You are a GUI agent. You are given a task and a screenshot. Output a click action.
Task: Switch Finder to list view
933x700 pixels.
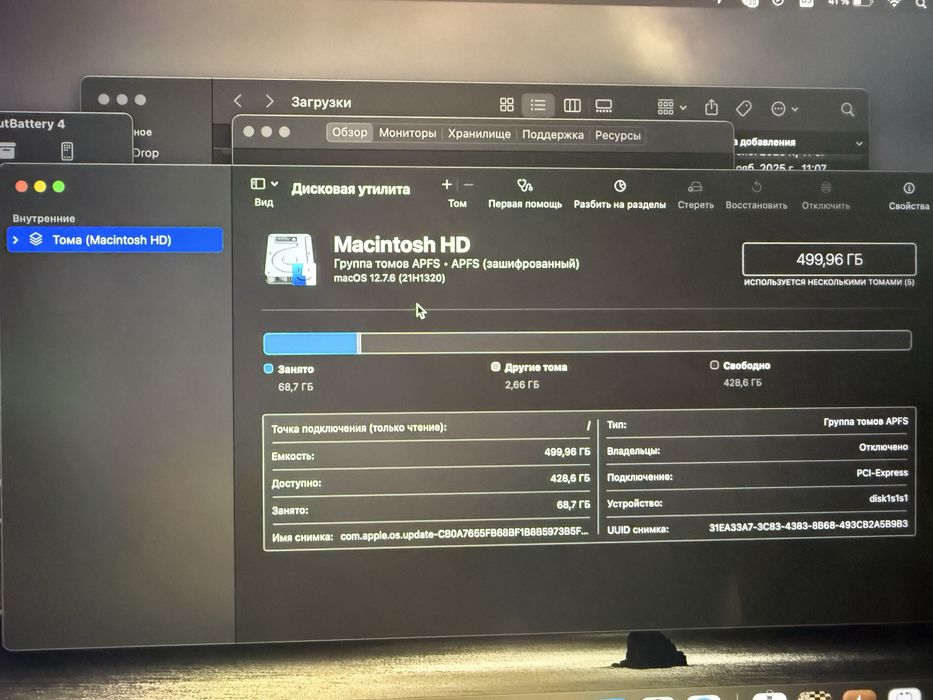coord(538,105)
